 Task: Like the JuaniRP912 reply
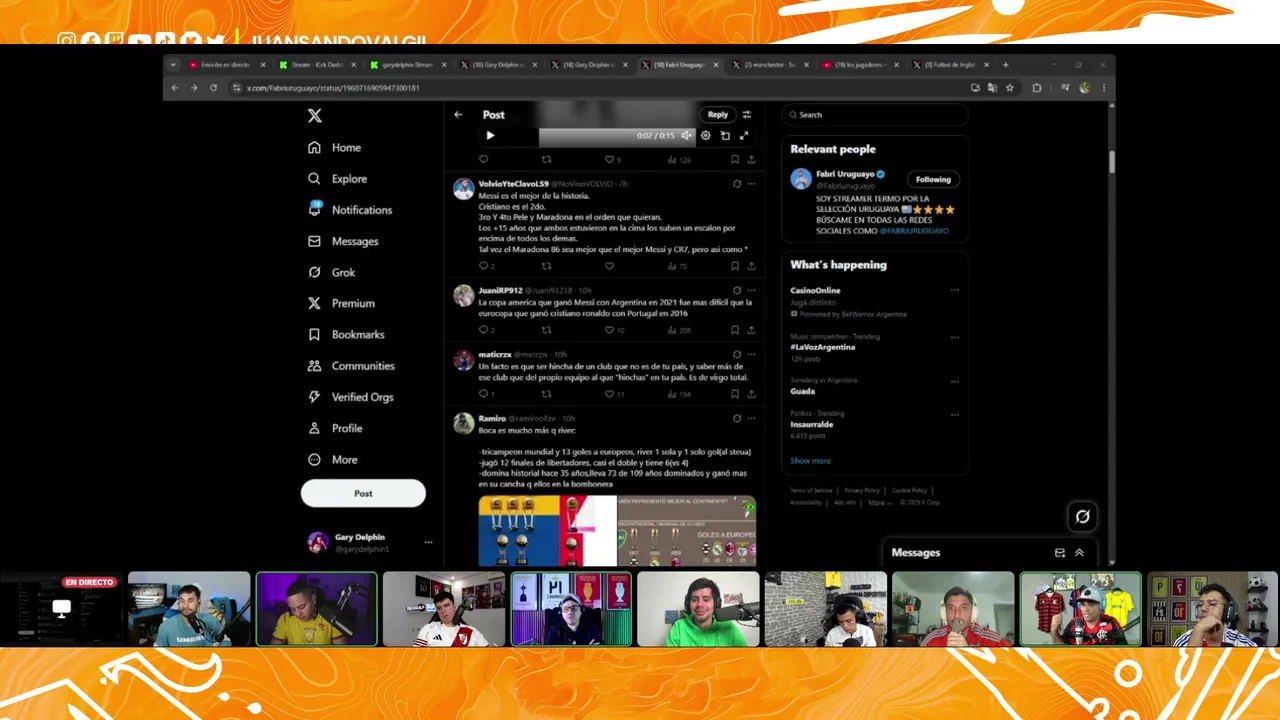(x=609, y=330)
